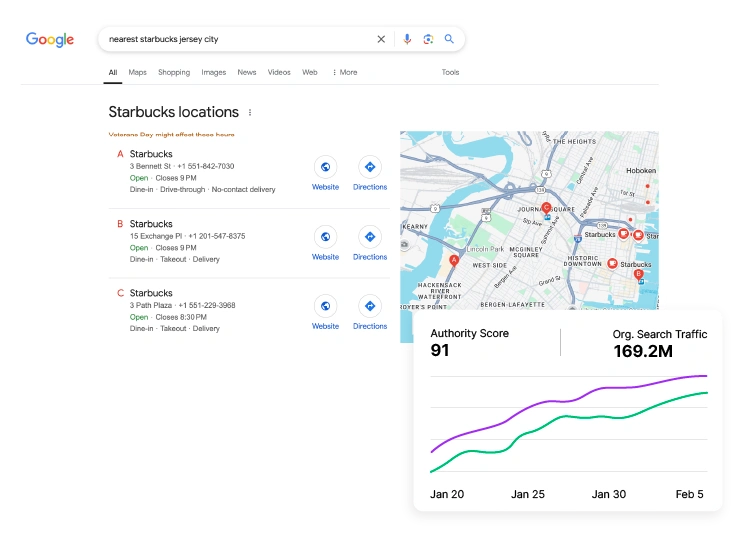Open Google Lens image search icon
This screenshot has height=541, width=751.
[x=428, y=39]
